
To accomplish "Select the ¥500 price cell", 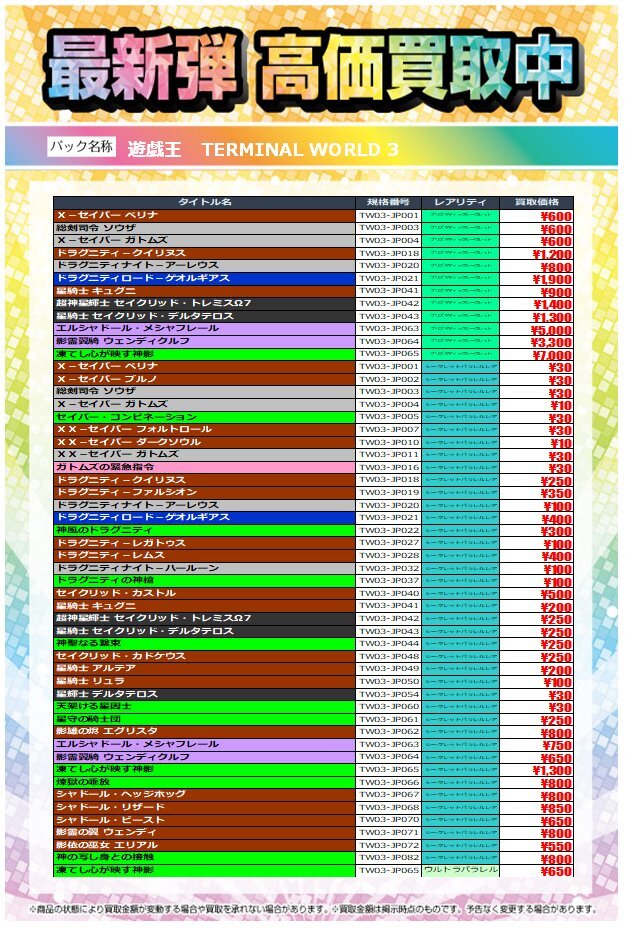I will click(537, 594).
